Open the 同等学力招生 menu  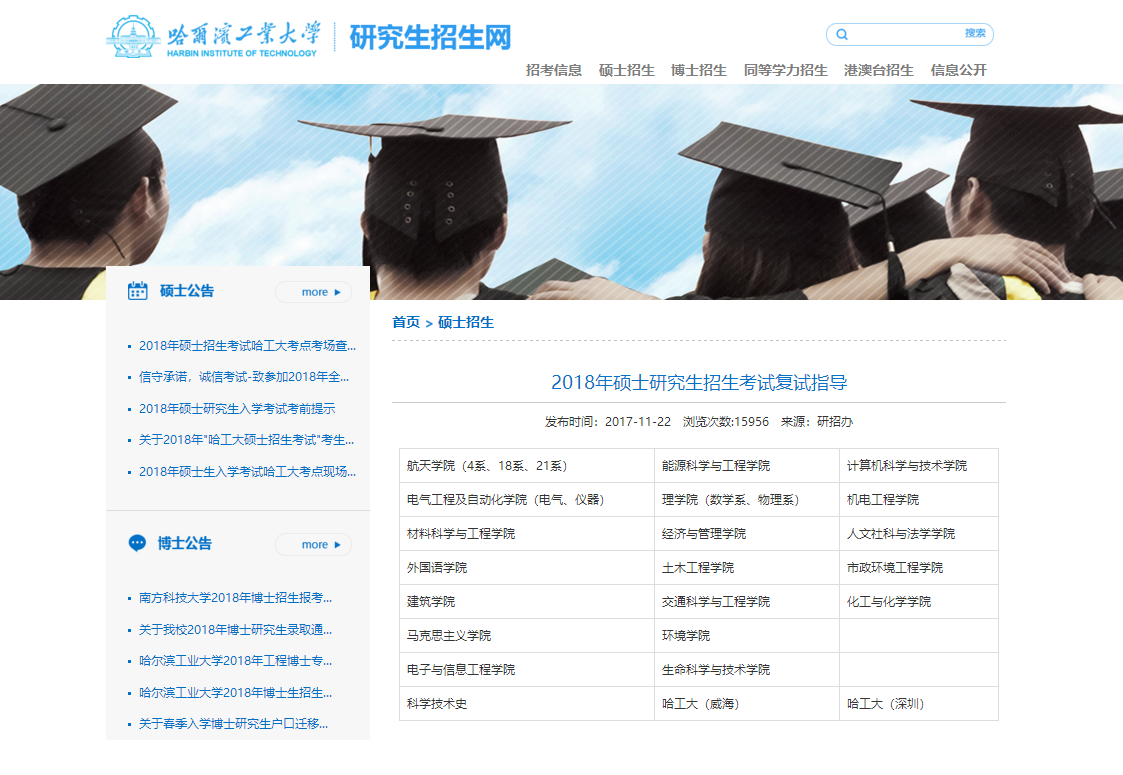(786, 70)
